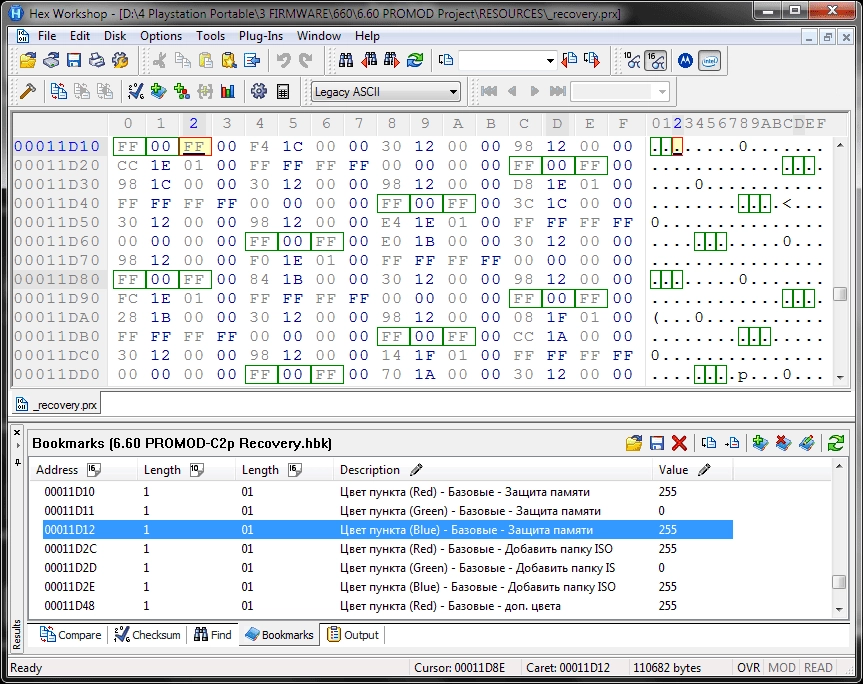863x684 pixels.
Task: Click the OVR status bar indicator
Action: (748, 667)
